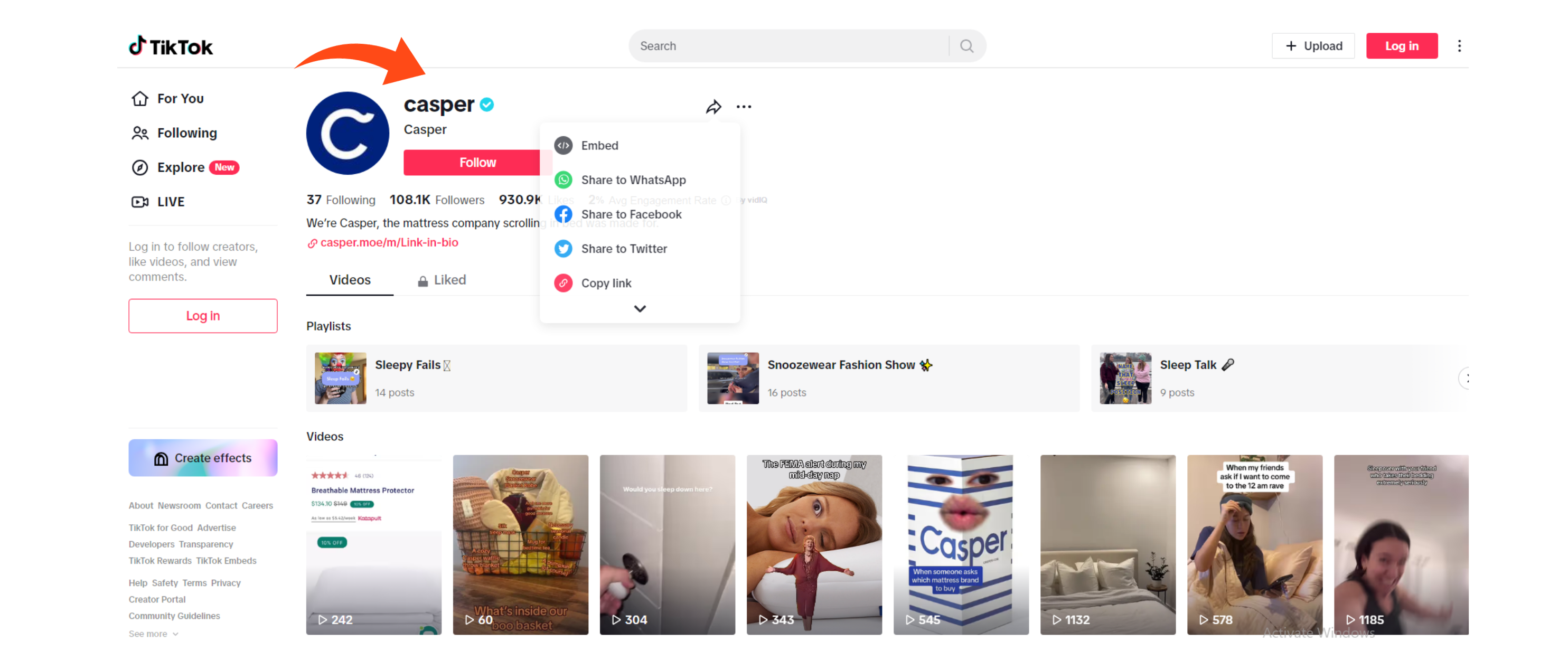The height and width of the screenshot is (660, 1568).
Task: Open the profile more options ellipsis
Action: click(x=743, y=107)
